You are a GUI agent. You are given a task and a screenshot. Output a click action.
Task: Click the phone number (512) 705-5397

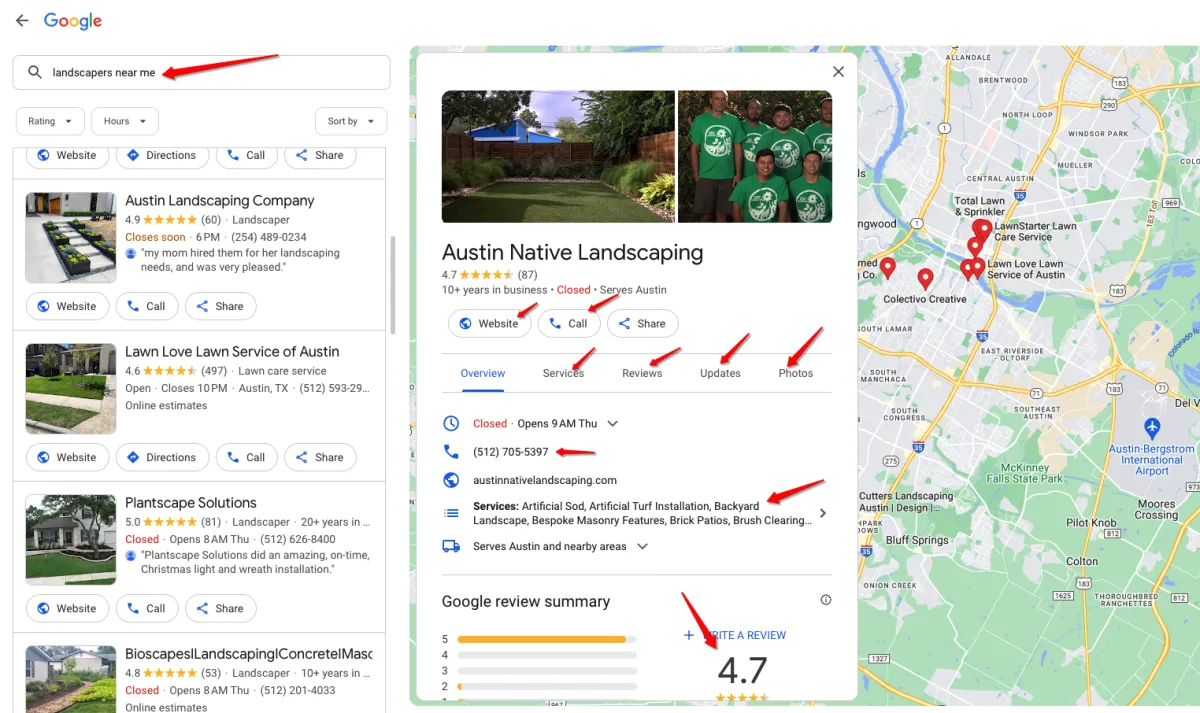[511, 452]
